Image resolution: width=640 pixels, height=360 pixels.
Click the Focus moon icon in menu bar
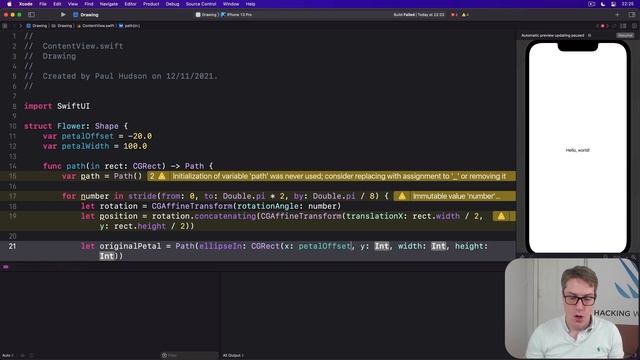point(603,4)
